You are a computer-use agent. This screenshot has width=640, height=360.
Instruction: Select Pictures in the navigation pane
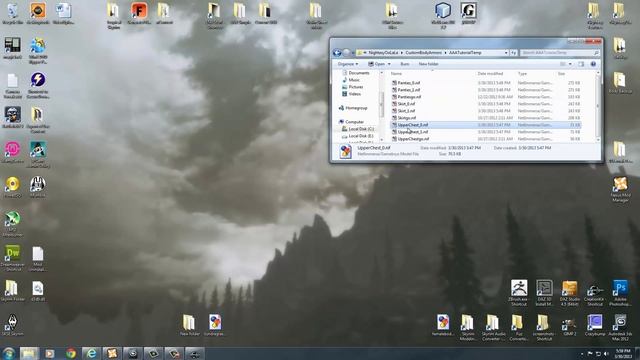pos(356,87)
